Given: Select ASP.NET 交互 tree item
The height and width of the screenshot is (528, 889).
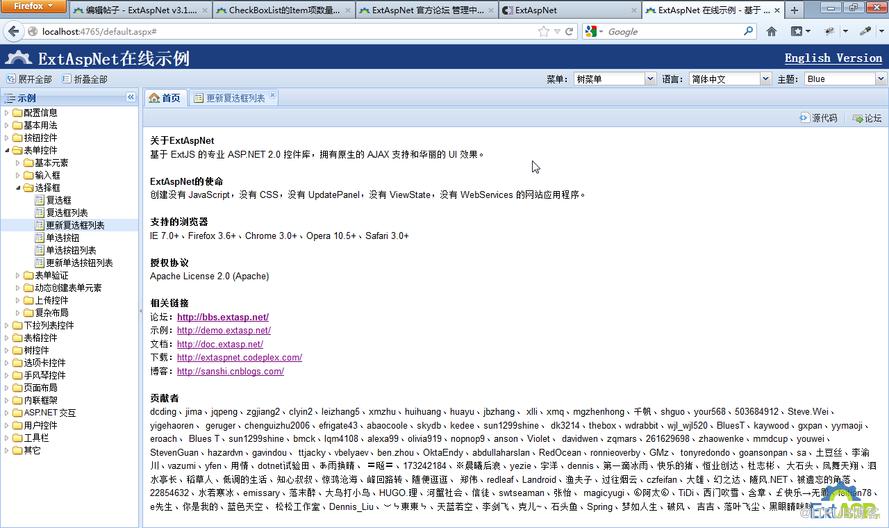Looking at the screenshot, I should 49,413.
